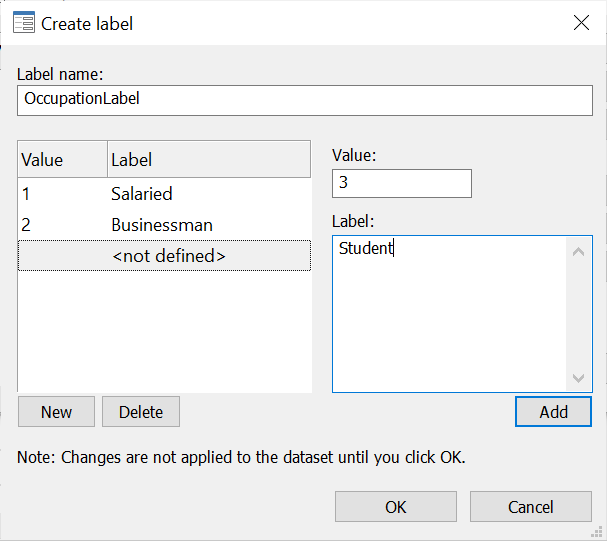Select the row labeled Salaried
Screen dimensions: 607x541
(x=164, y=194)
